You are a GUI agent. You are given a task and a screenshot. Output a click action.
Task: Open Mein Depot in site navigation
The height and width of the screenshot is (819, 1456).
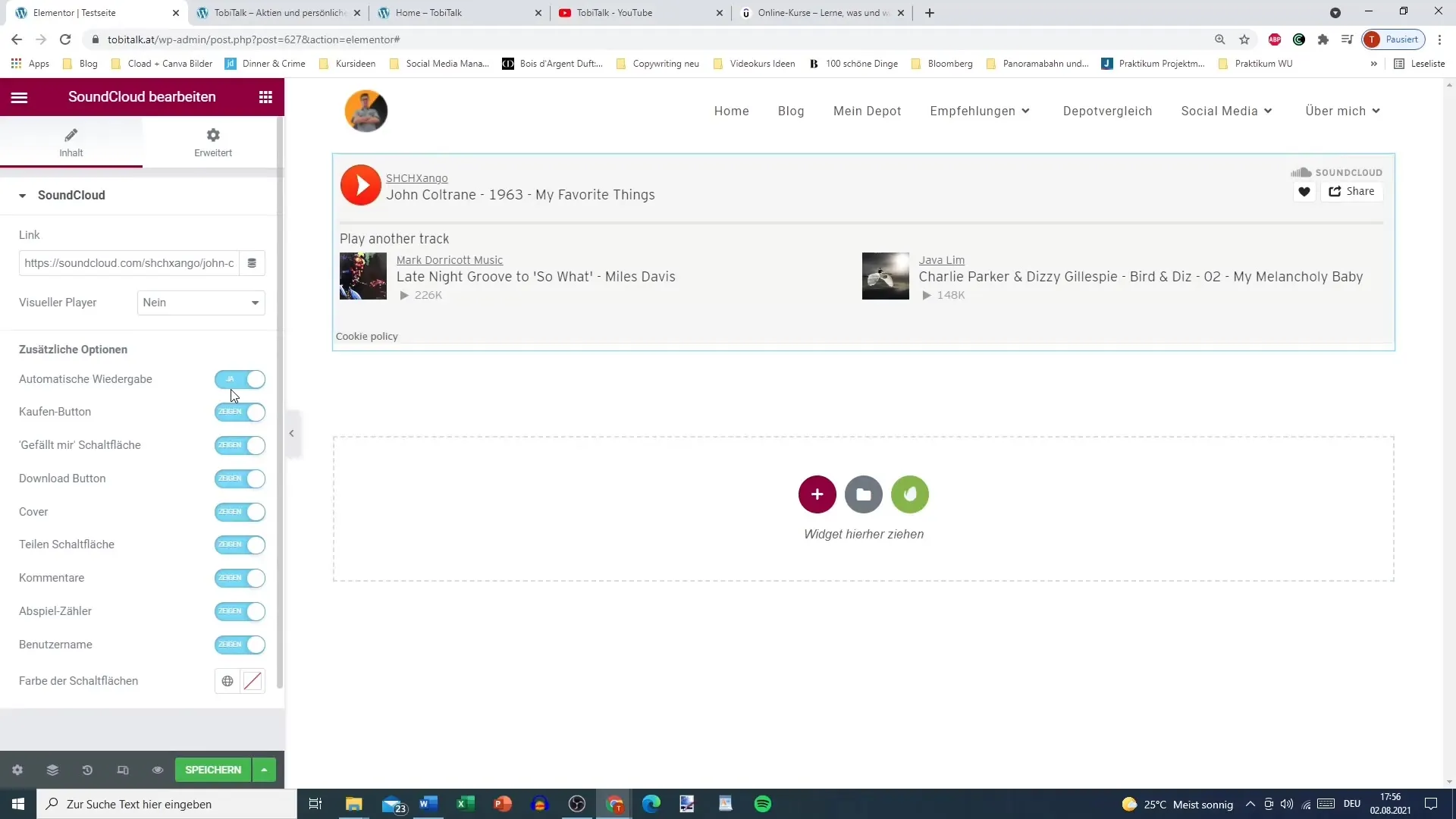[867, 111]
